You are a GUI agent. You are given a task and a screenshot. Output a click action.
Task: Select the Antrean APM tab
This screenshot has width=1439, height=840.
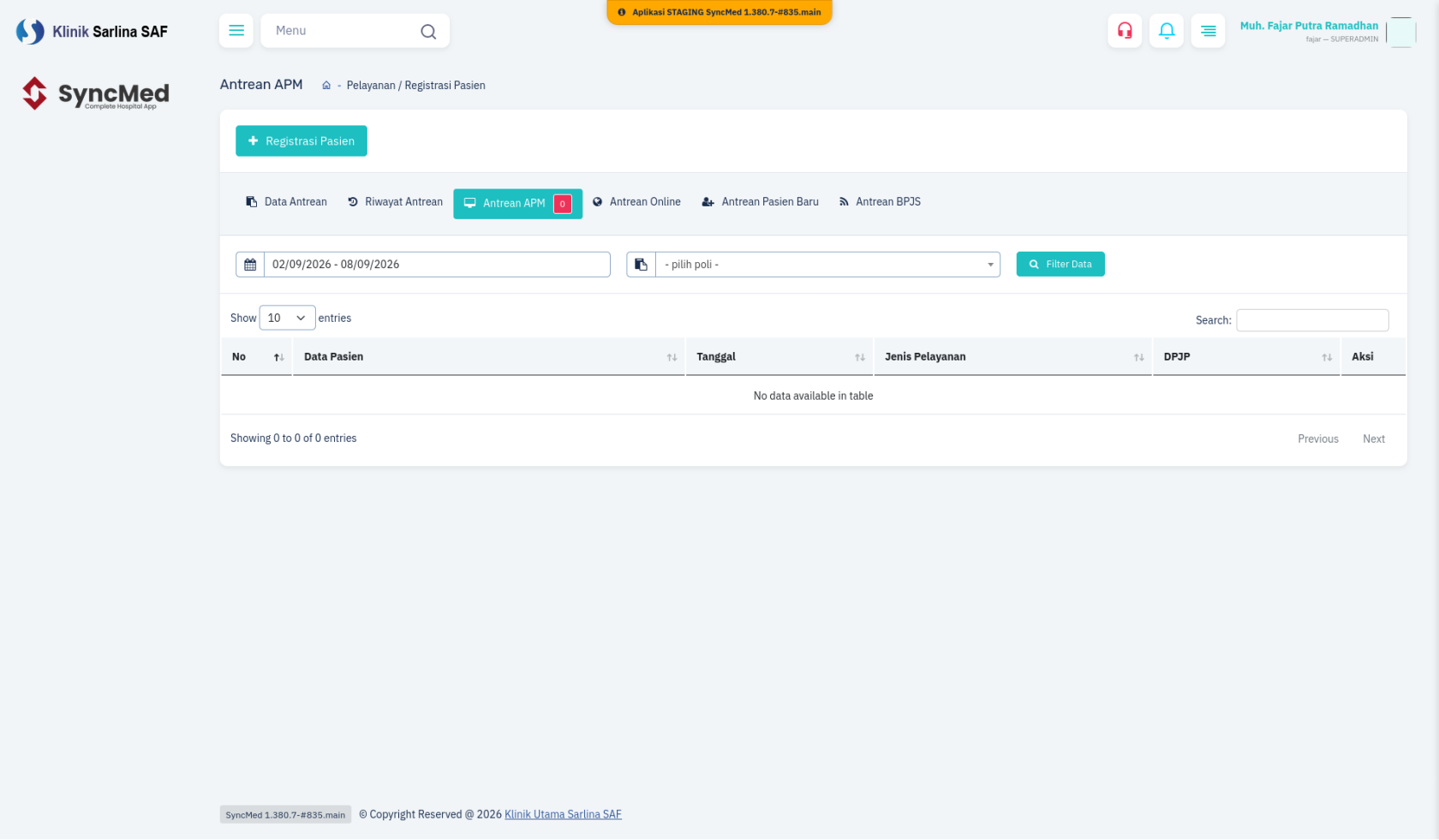coord(517,204)
